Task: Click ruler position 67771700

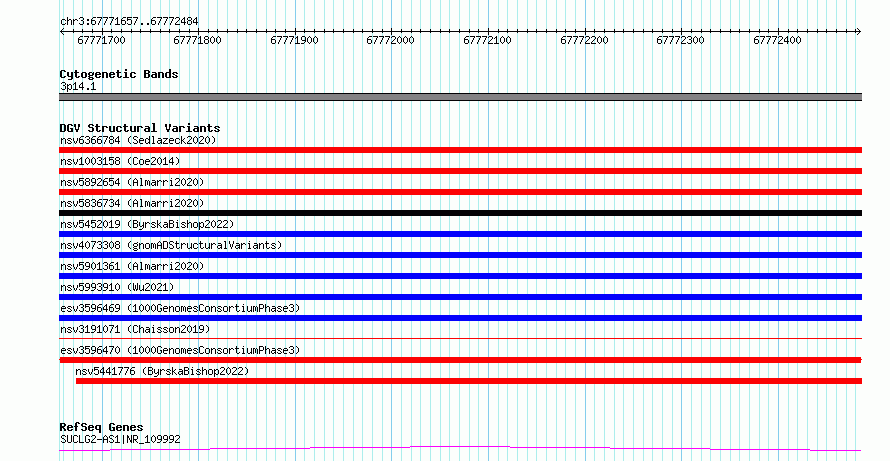Action: point(102,40)
